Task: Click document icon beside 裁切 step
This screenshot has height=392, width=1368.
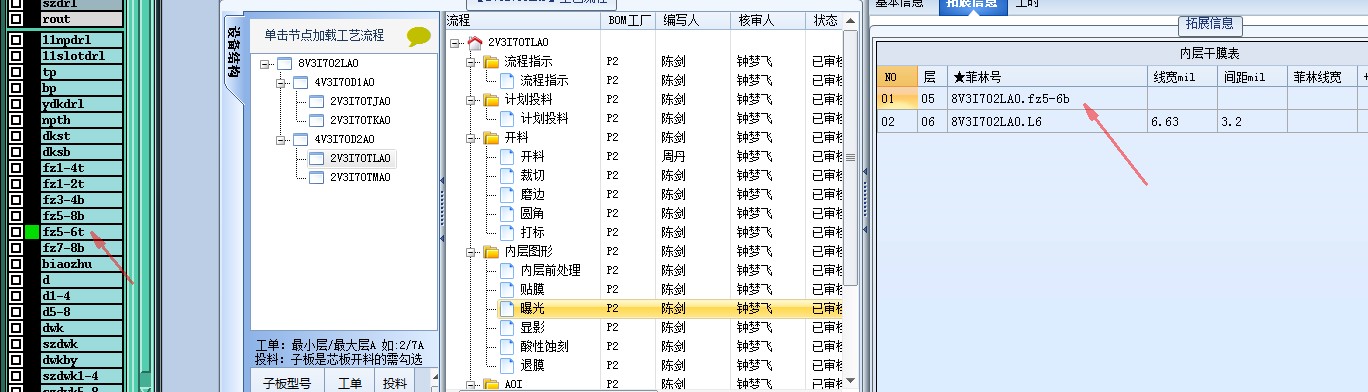Action: [x=506, y=176]
